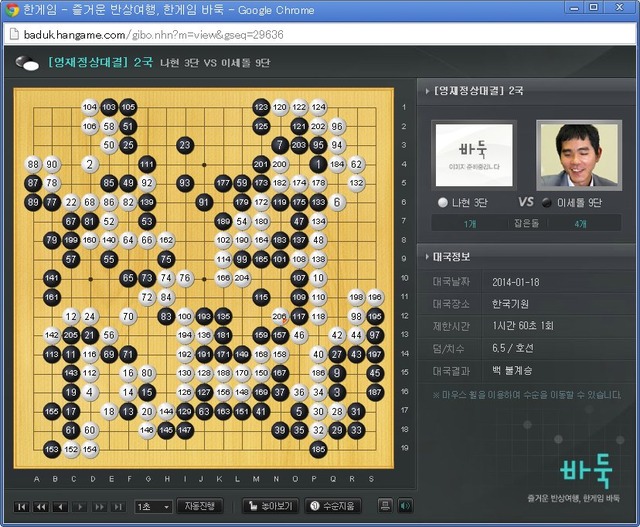
Task: Click the browser address bar URL
Action: (153, 35)
